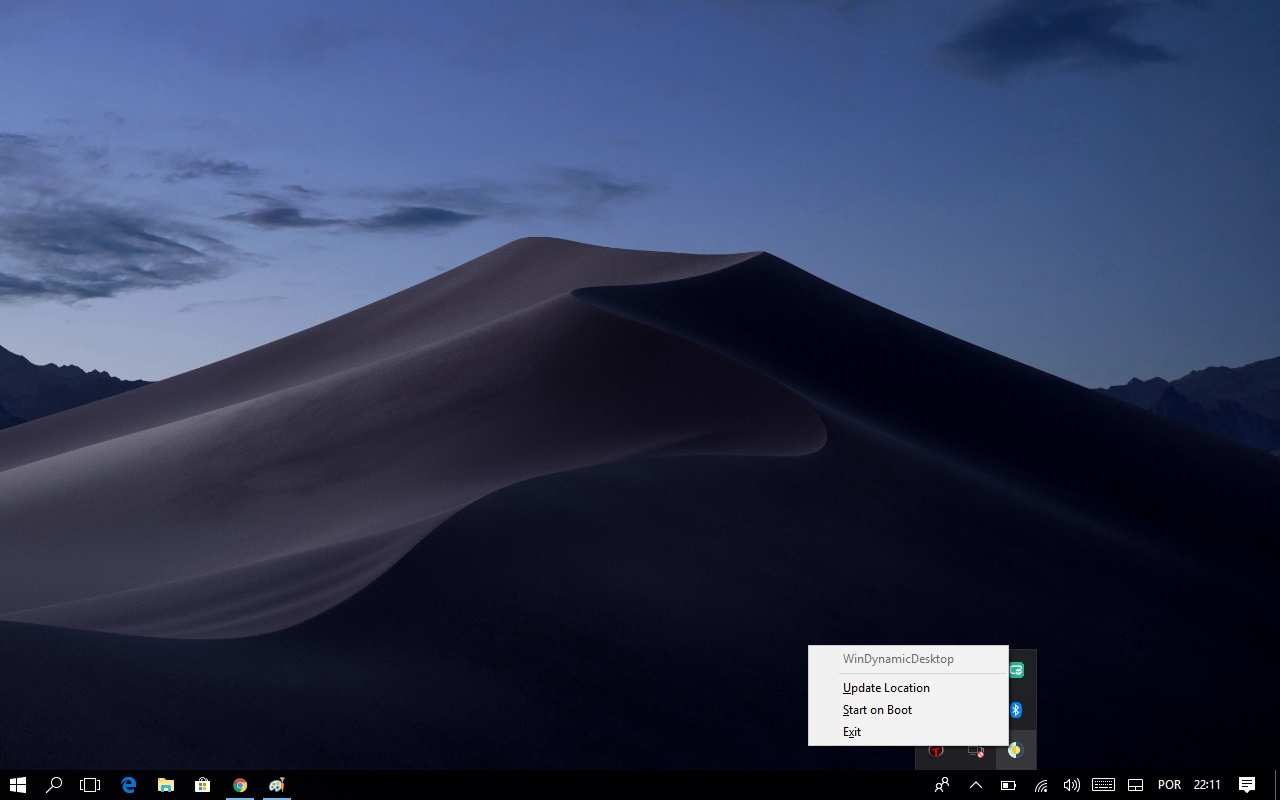The image size is (1280, 800).
Task: Open the touch keyboard icon
Action: click(1103, 785)
